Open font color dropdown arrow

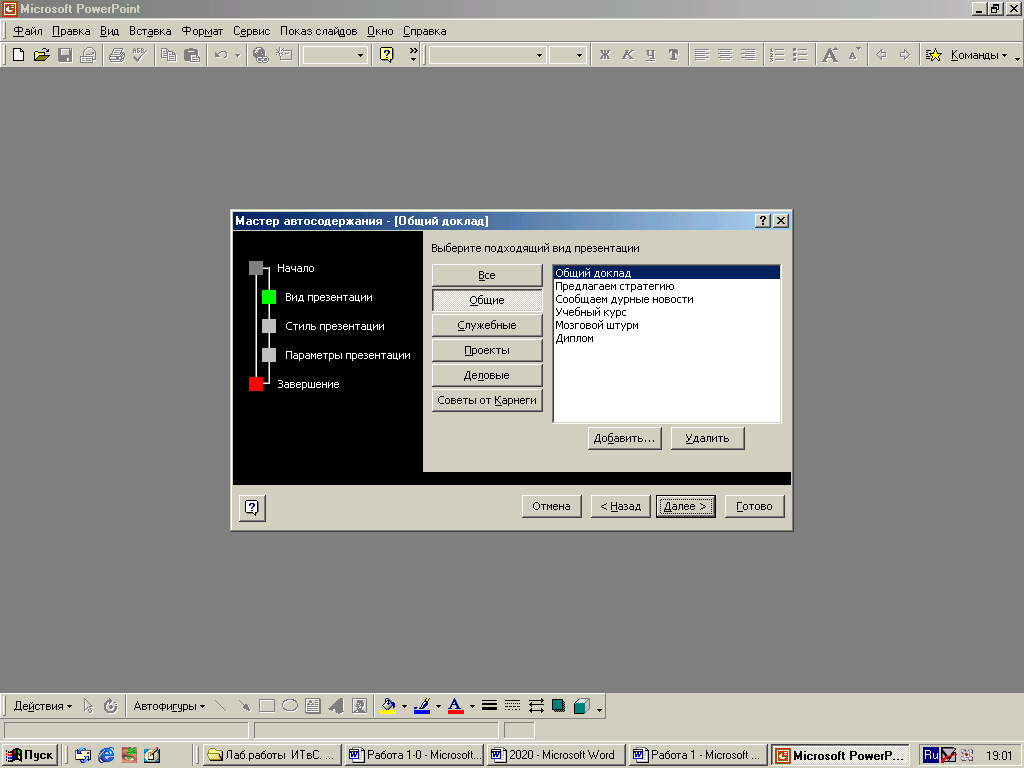[472, 707]
